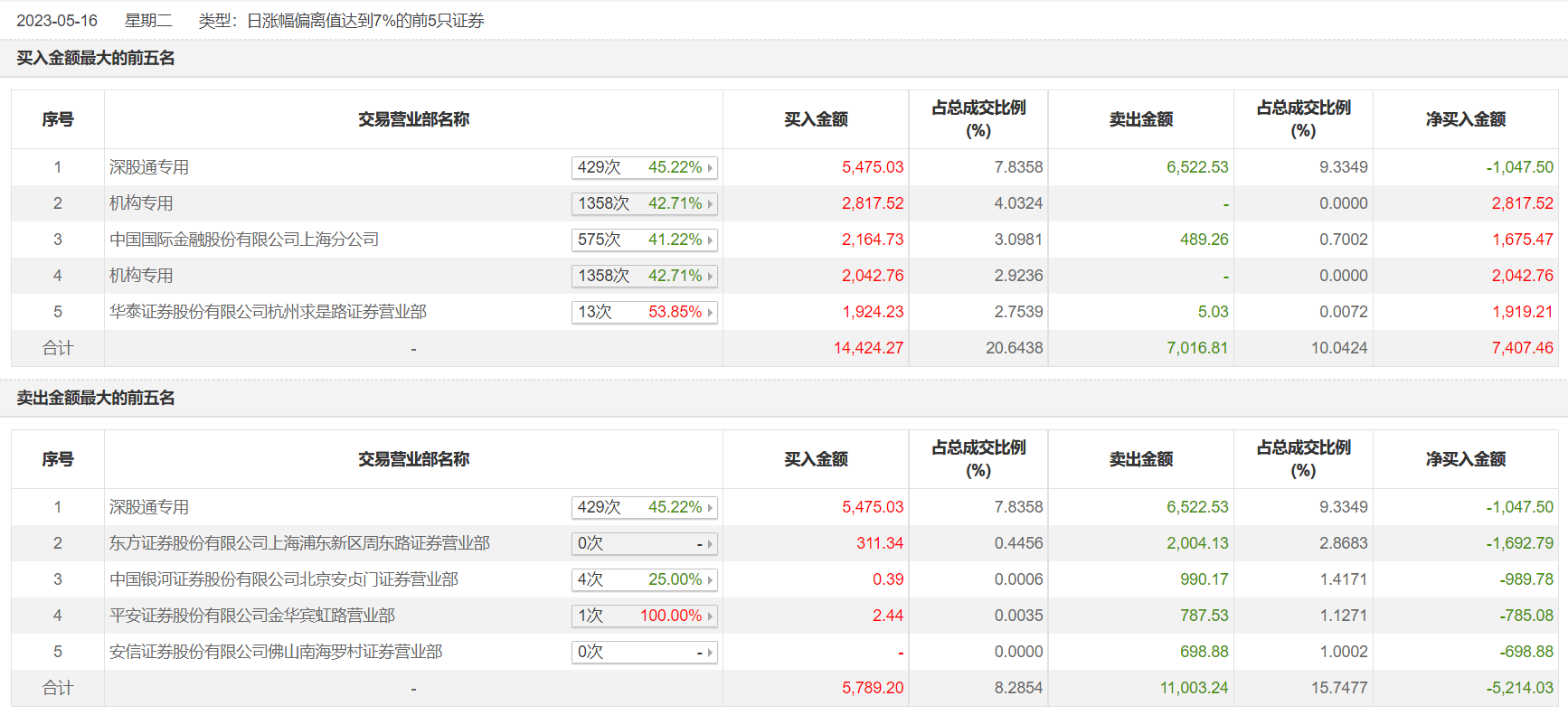
Task: Open 中国国际金融股份有限公司上海分公司 branch link
Action: (x=244, y=240)
